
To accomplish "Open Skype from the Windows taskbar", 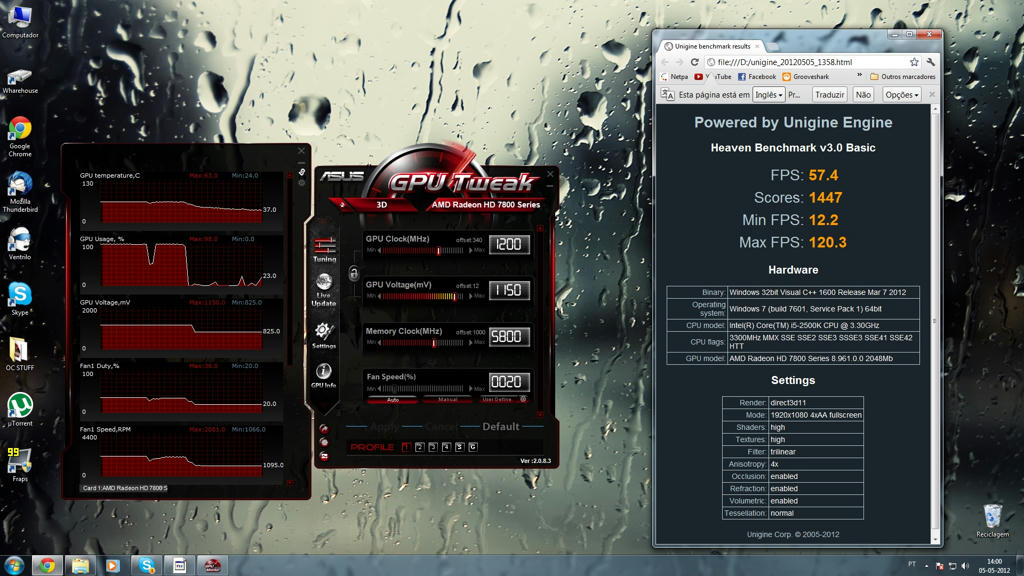I will click(x=145, y=566).
